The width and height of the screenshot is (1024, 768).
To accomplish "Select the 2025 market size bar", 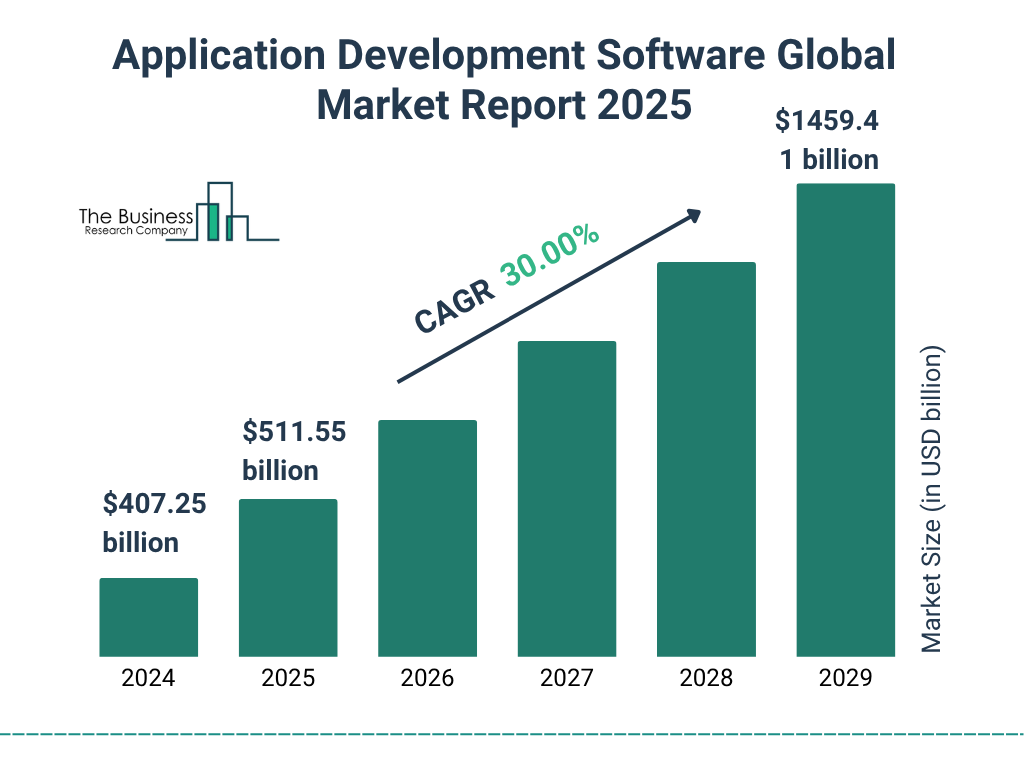I will point(288,578).
